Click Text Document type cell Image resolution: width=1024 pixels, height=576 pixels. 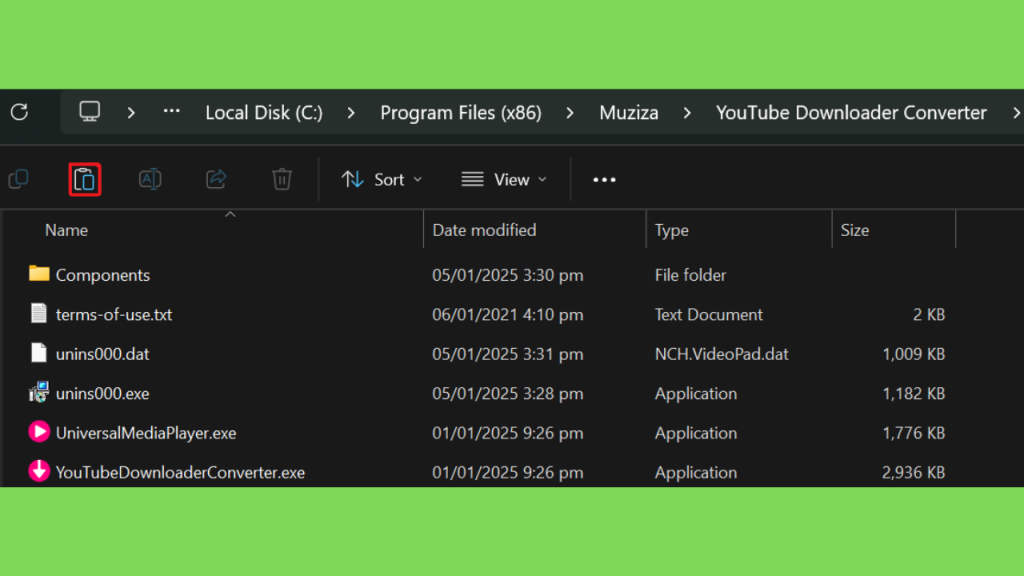pos(709,315)
